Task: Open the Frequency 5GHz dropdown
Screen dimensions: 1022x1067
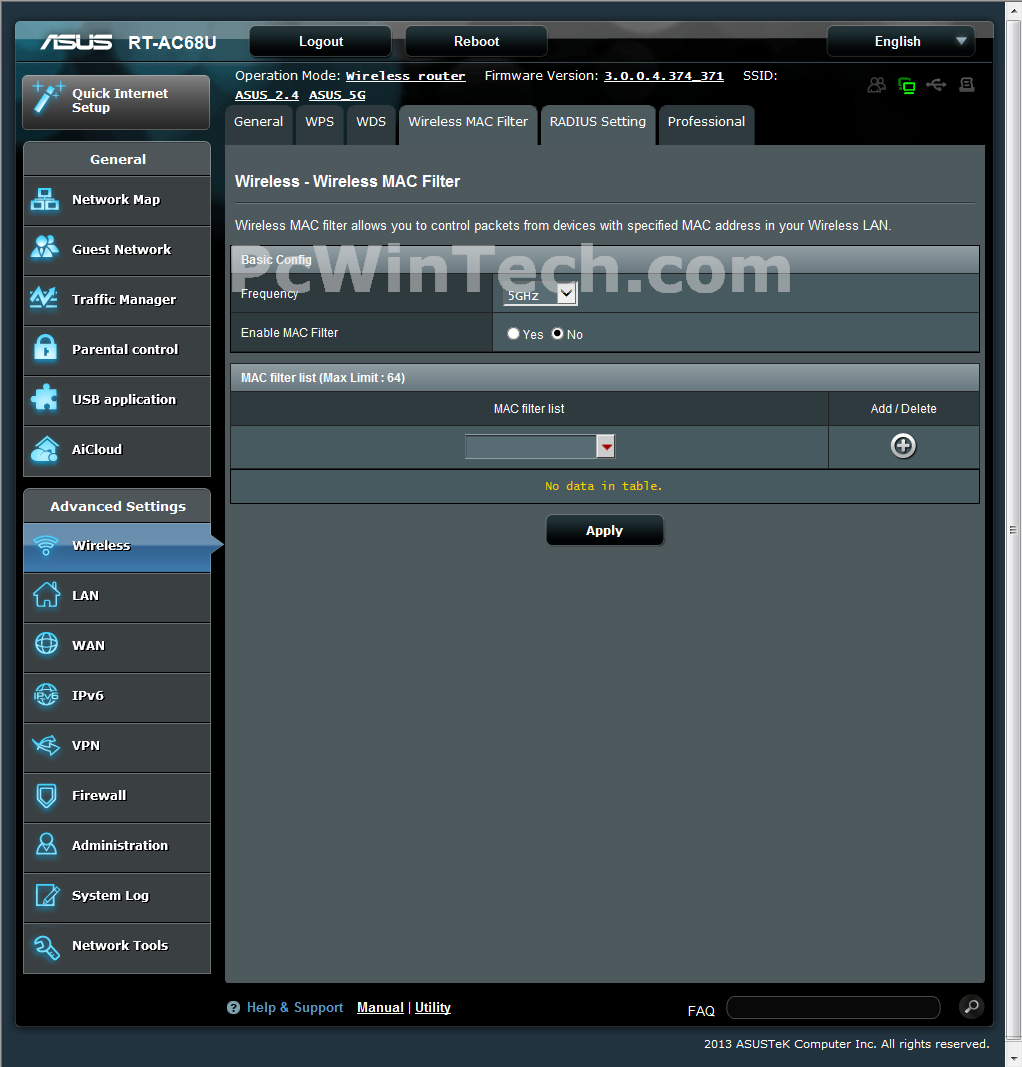Action: click(540, 295)
